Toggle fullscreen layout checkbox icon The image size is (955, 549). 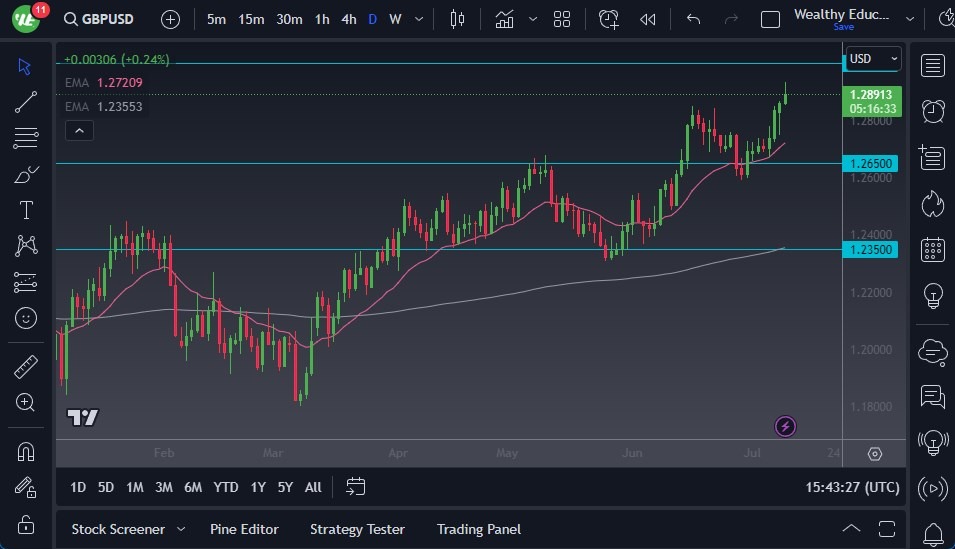tap(770, 19)
